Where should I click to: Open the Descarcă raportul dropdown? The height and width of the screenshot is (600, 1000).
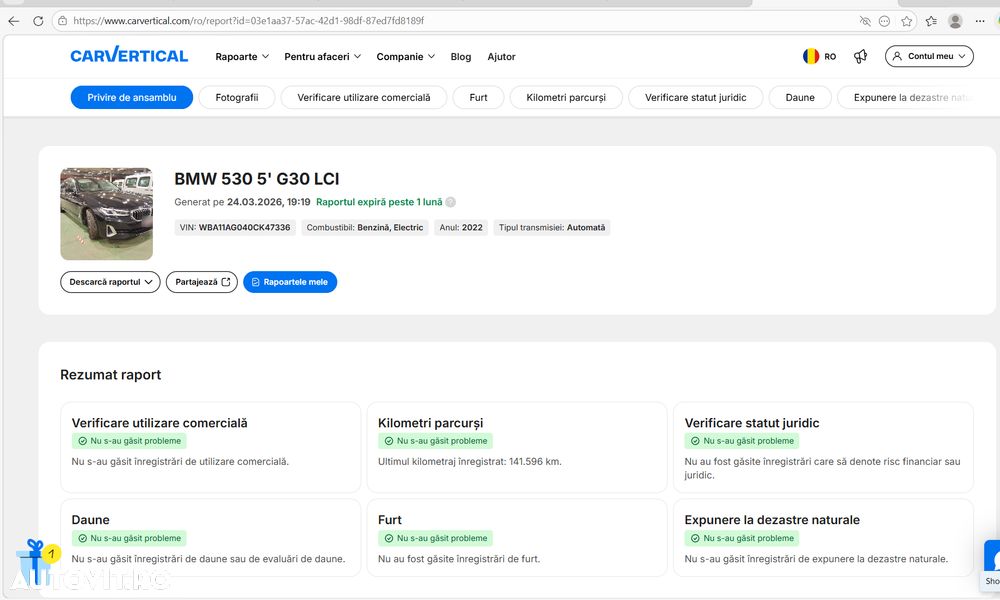click(x=110, y=282)
